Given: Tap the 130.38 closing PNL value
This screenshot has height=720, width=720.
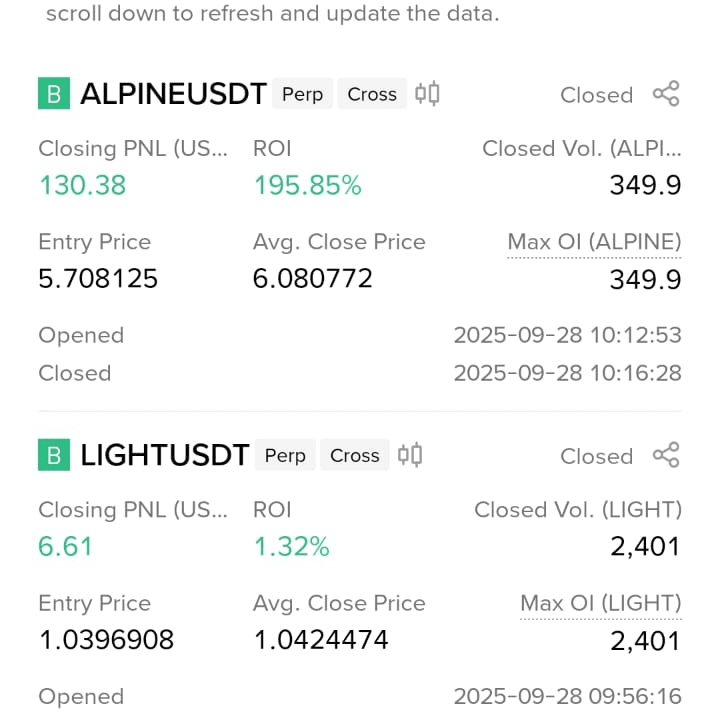Looking at the screenshot, I should point(83,186).
